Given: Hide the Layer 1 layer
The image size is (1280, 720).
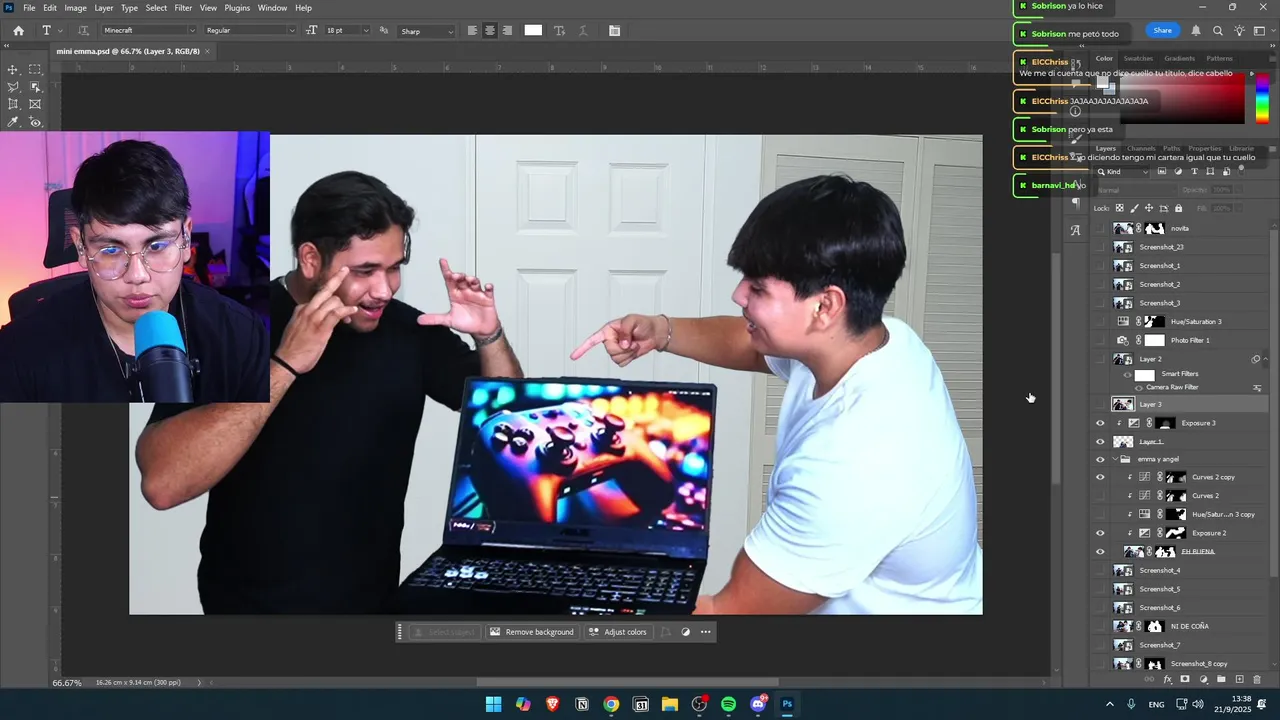Looking at the screenshot, I should (x=1100, y=441).
